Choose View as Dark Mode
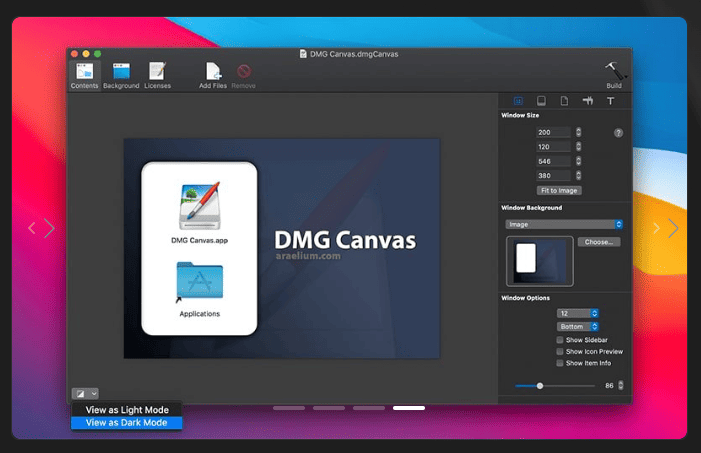Viewport: 701px width, 453px height. 127,423
